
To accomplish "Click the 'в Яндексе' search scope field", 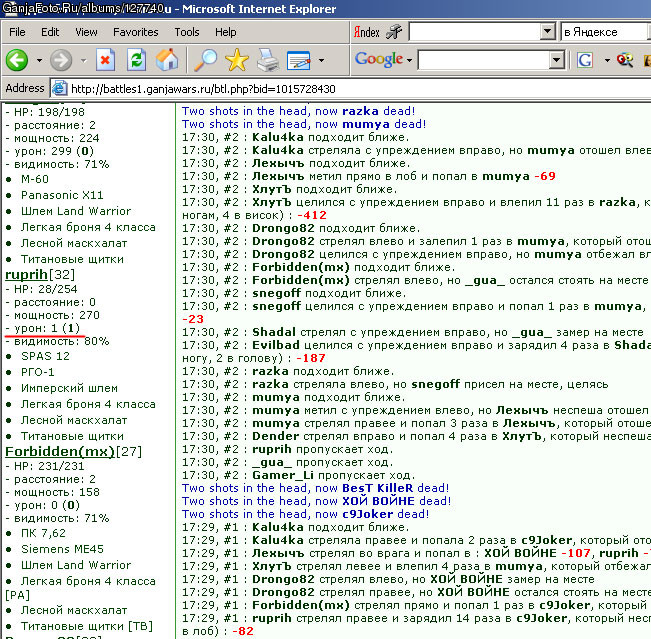I will click(605, 32).
